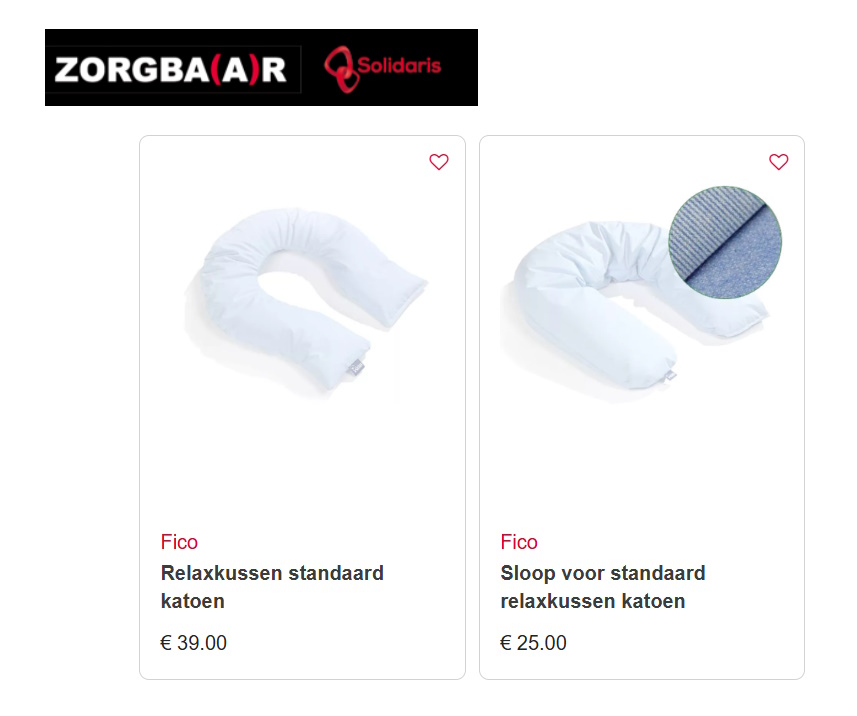Click the blue fabric swatch circle
The height and width of the screenshot is (716, 857).
click(725, 242)
